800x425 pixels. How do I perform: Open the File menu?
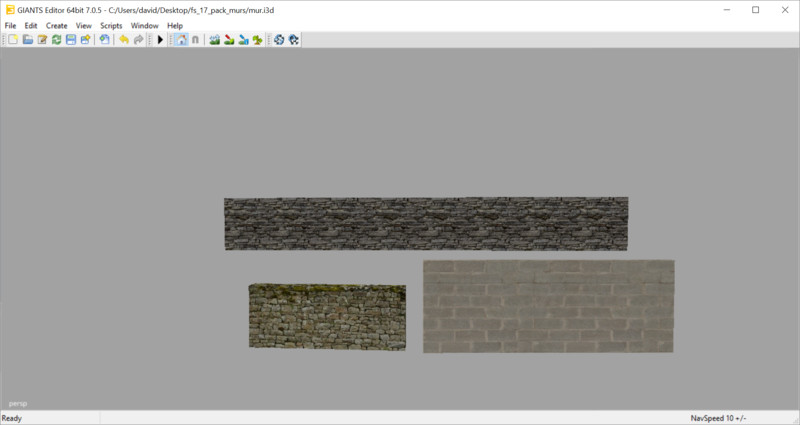tap(11, 25)
